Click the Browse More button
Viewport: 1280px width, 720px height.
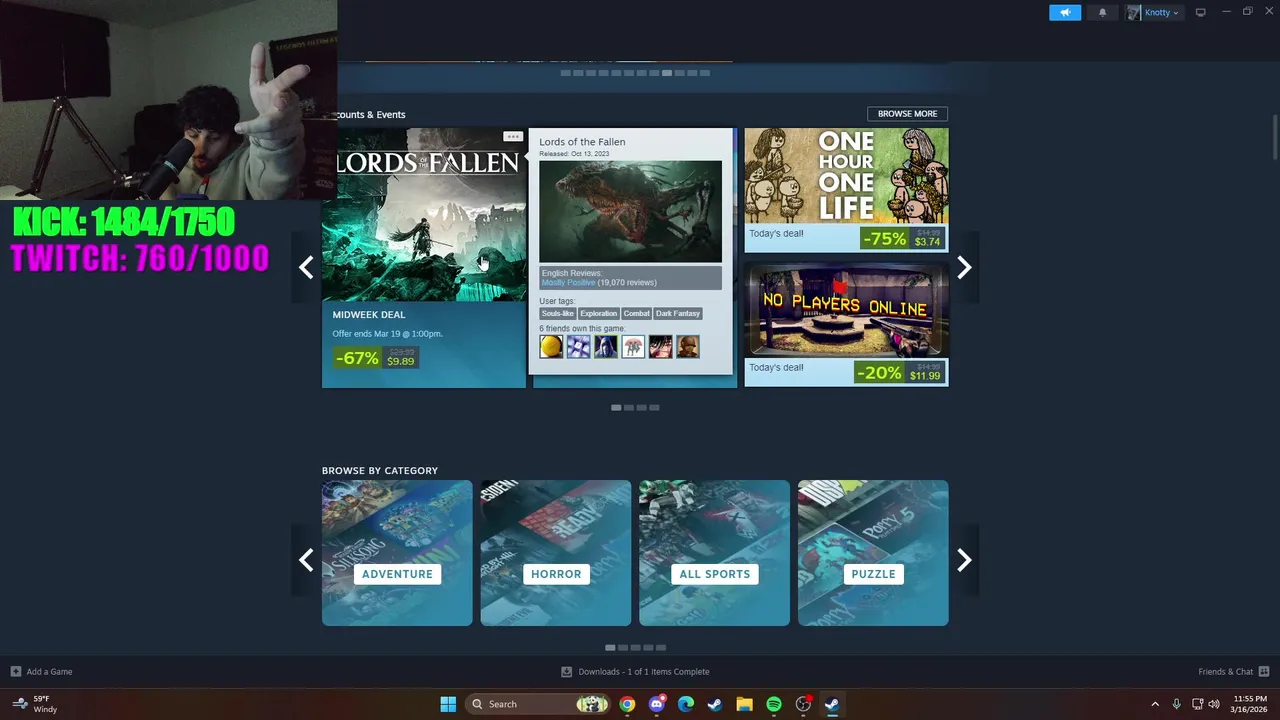pos(907,114)
